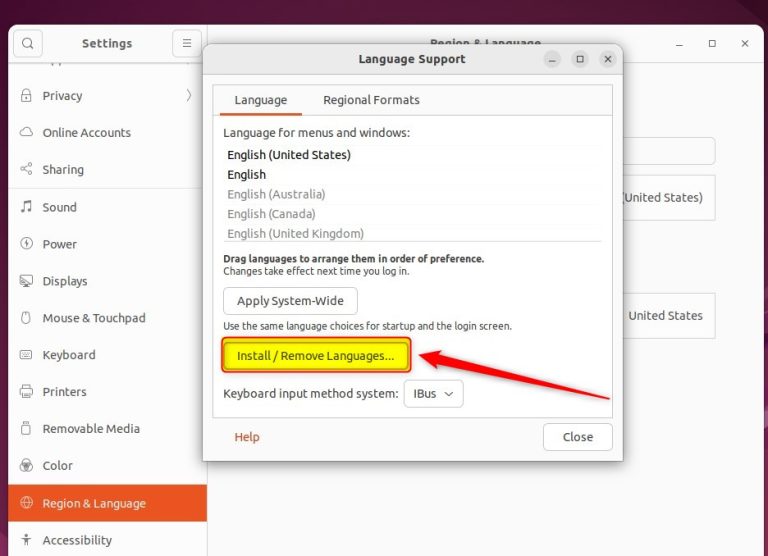
Task: Open the Settings hamburger menu
Action: pos(187,43)
